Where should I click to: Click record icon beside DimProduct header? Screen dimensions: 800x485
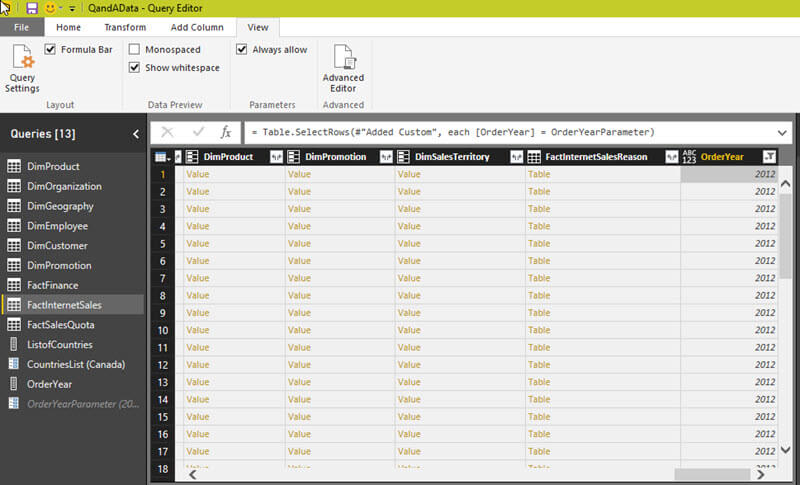192,157
